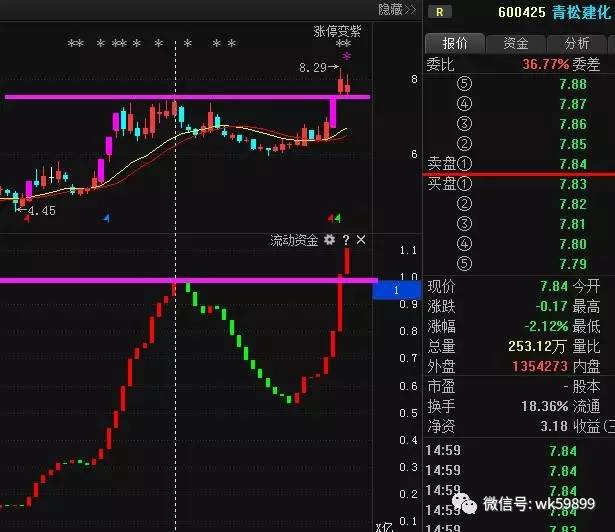Viewport: 615px width, 532px height.
Task: Click the 流动资金 indicator title
Action: [x=294, y=240]
